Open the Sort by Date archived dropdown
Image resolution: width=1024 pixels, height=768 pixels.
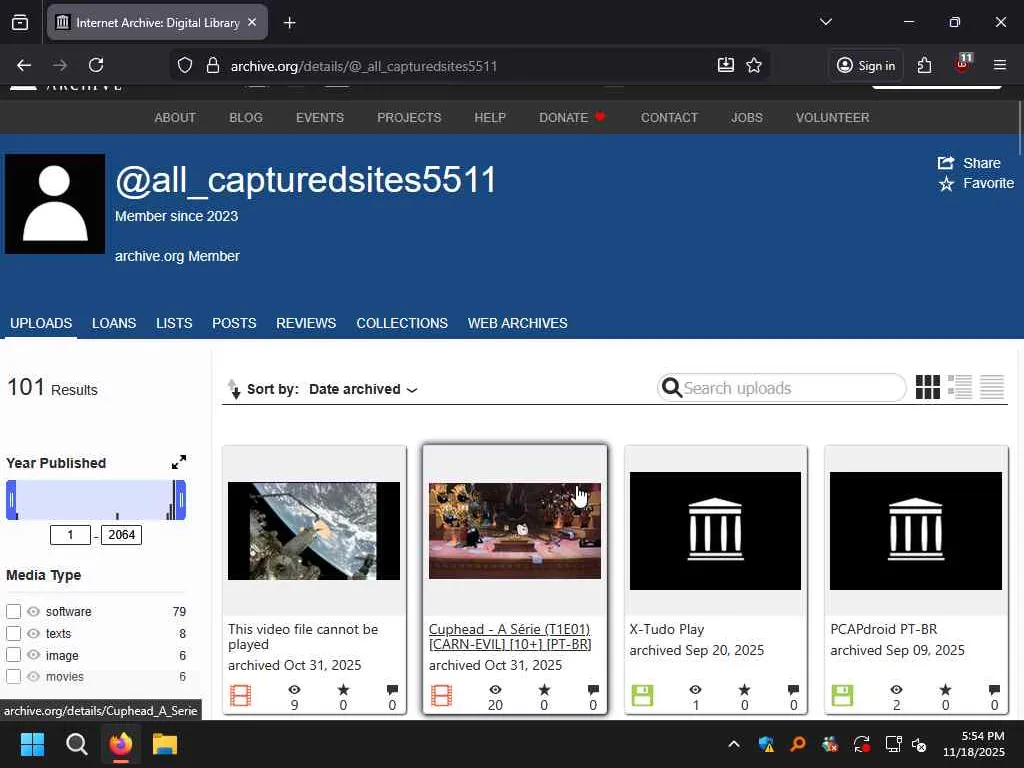[363, 389]
